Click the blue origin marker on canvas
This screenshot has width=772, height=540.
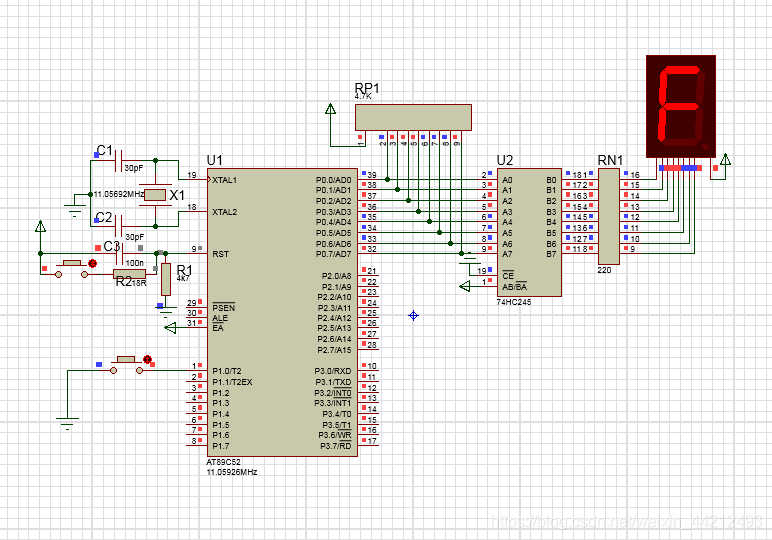(x=412, y=315)
